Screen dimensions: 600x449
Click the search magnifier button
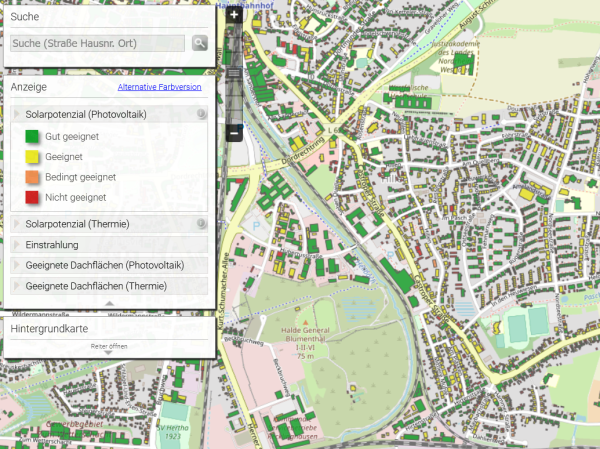coord(200,43)
